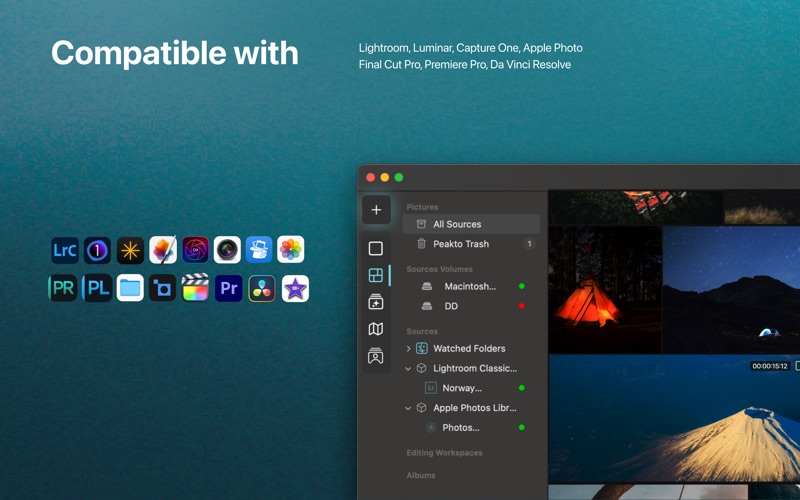Click the Luminar star icon
Viewport: 800px width, 500px height.
130,250
